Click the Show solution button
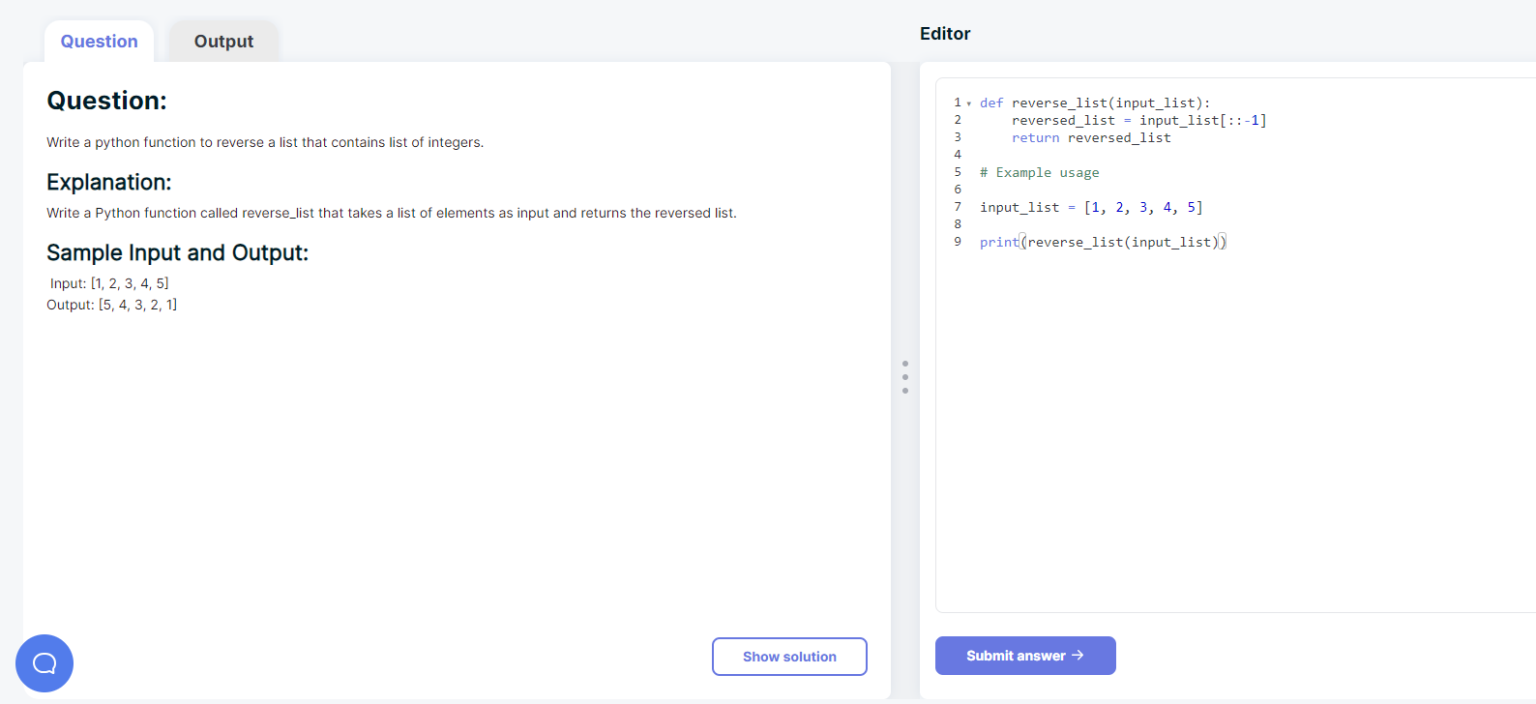 789,656
